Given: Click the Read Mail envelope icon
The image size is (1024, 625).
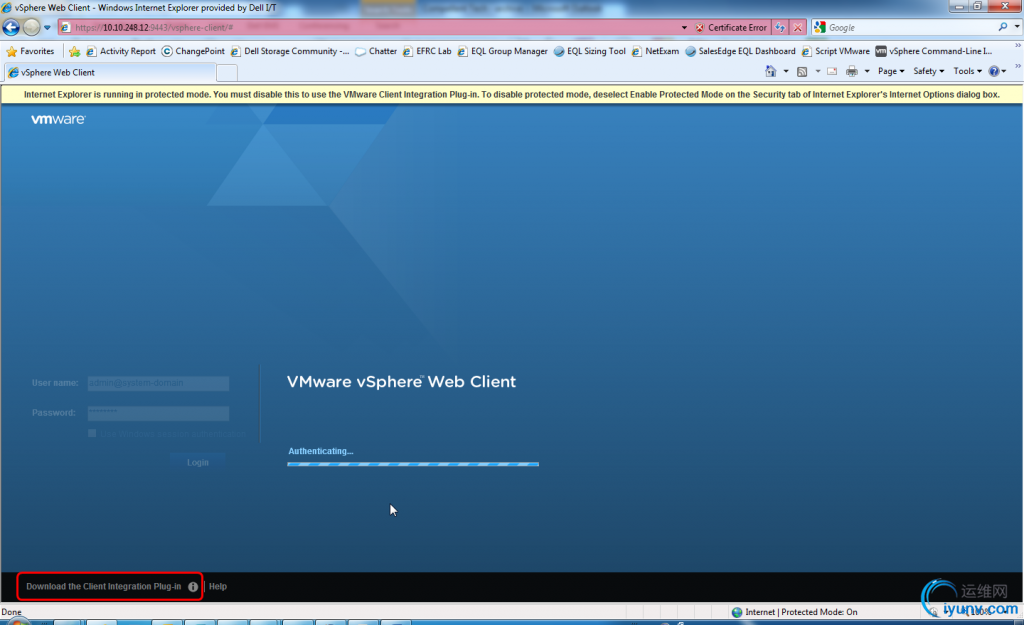Looking at the screenshot, I should (x=832, y=71).
